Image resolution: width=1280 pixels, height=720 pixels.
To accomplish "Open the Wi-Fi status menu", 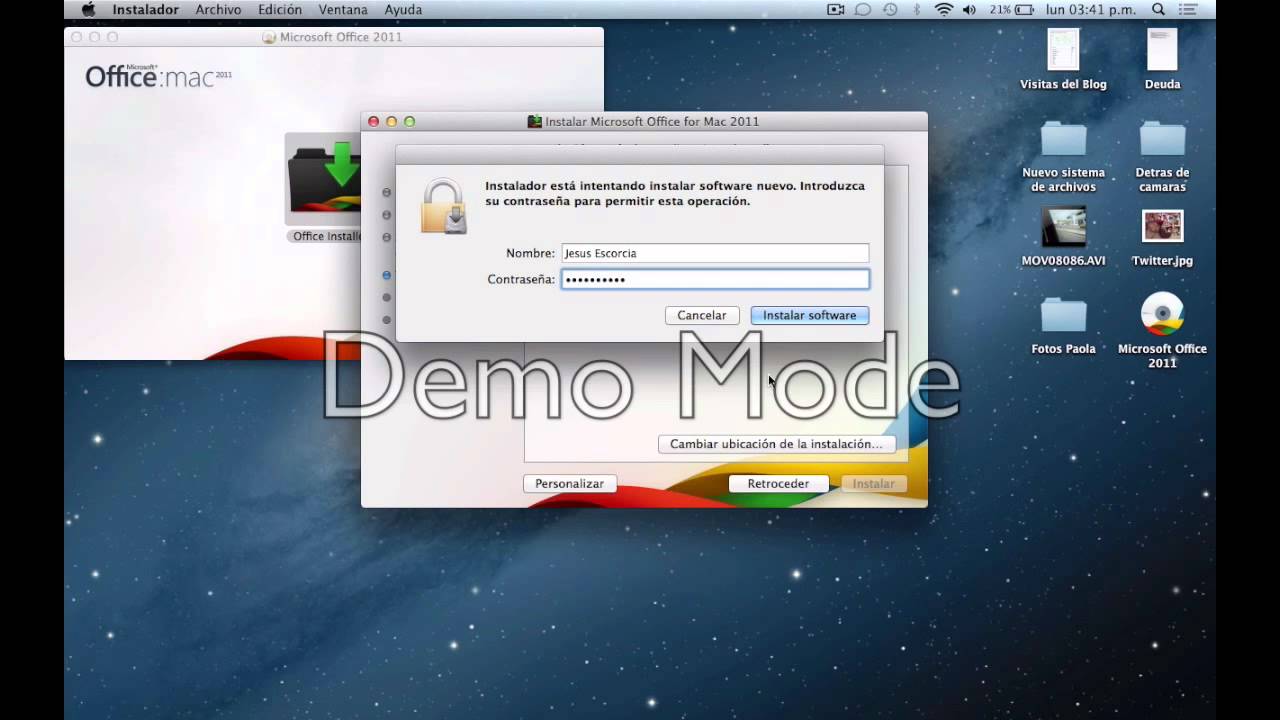I will point(943,9).
